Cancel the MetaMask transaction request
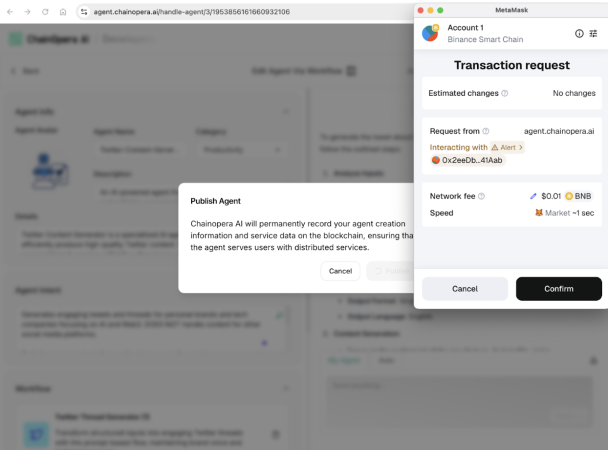Screen dimensions: 608x450 465,289
